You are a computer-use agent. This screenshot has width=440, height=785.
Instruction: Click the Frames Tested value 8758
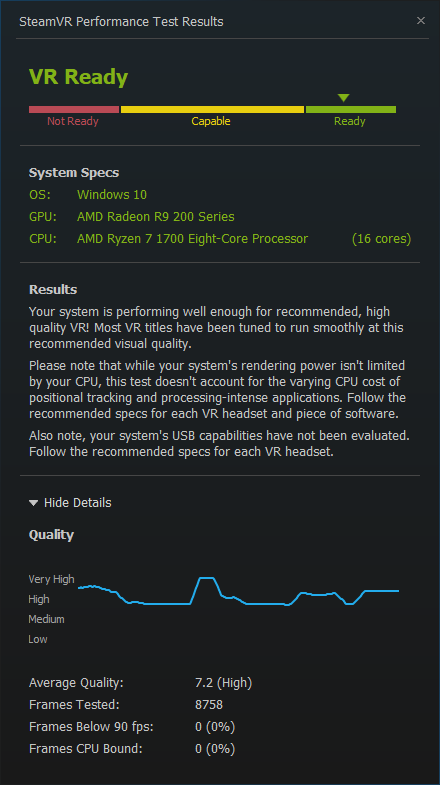coord(209,704)
